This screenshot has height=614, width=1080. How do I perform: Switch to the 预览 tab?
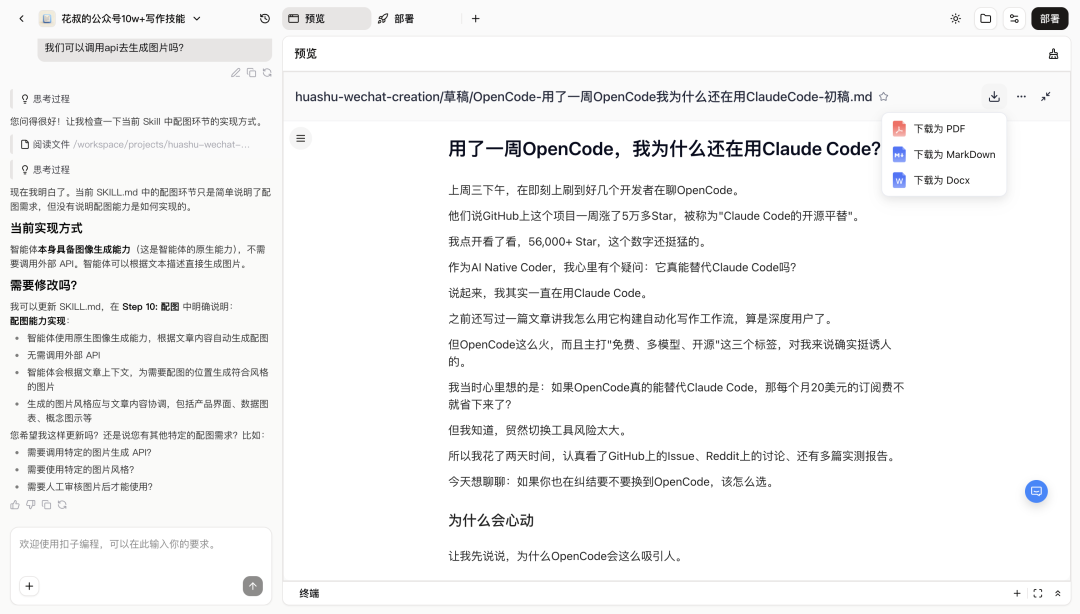326,19
